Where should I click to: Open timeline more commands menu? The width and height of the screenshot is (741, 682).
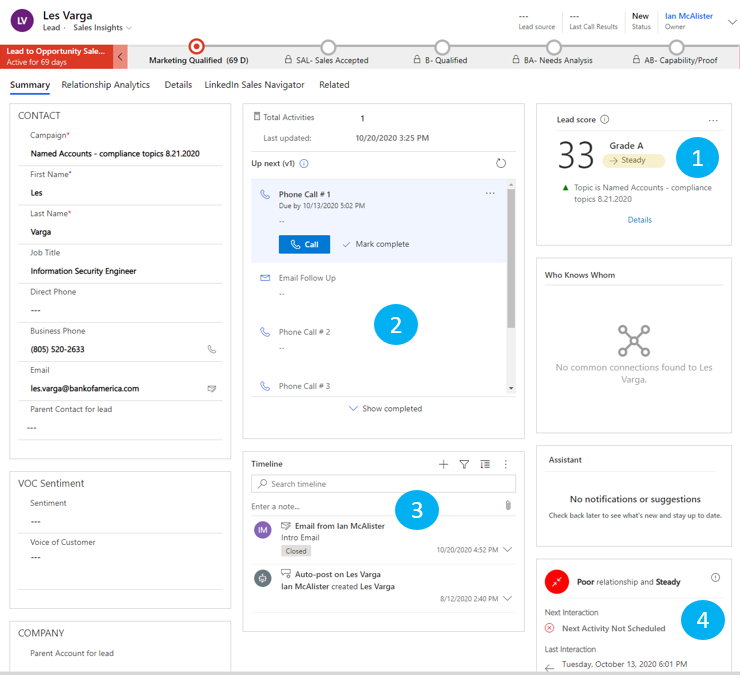(x=506, y=465)
